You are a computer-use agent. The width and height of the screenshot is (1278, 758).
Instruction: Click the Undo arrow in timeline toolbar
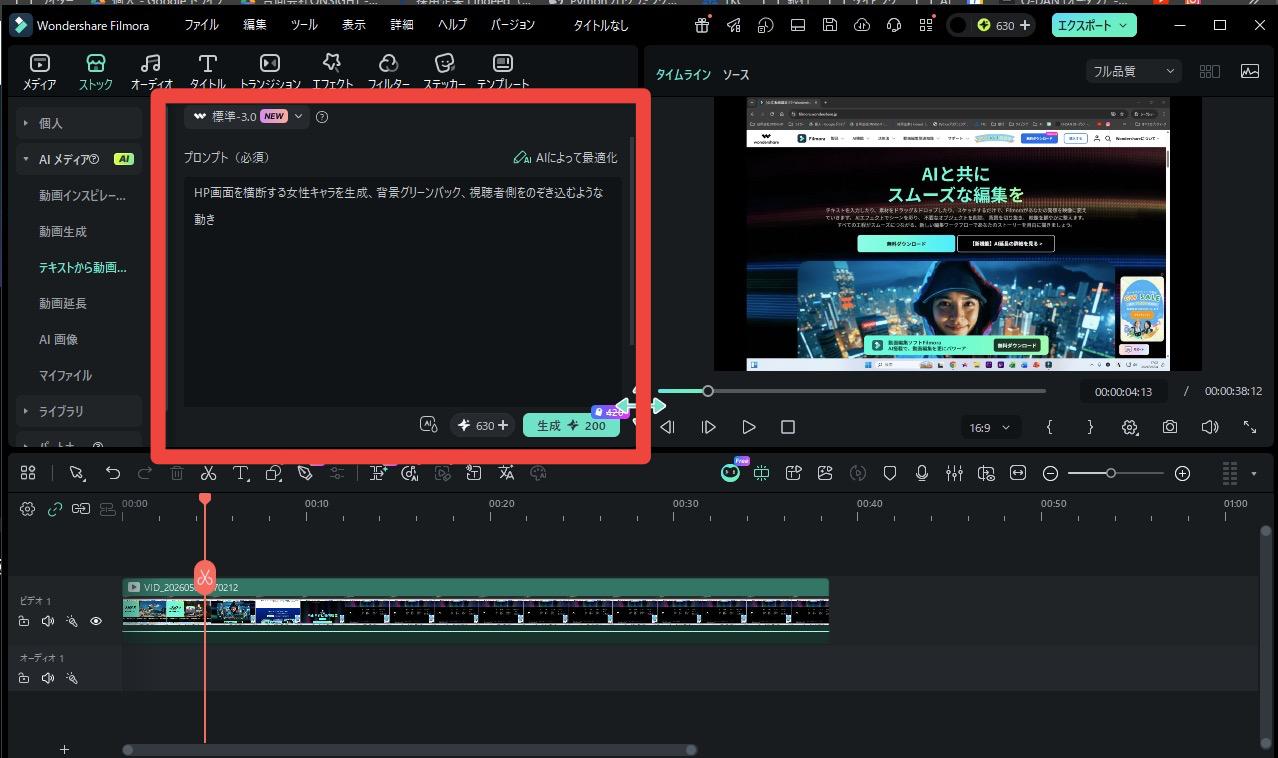click(x=113, y=473)
